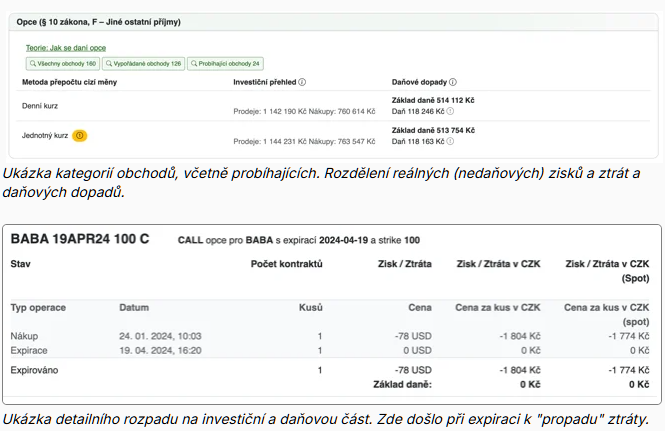Click the 'Typ operace' column header

(x=38, y=308)
